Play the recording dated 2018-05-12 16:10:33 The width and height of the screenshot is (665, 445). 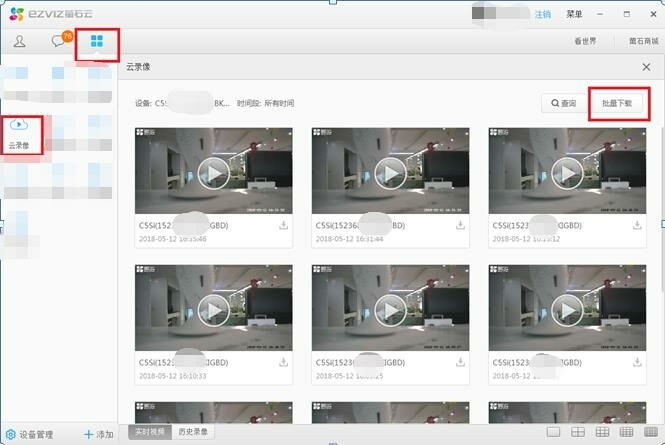tap(213, 310)
